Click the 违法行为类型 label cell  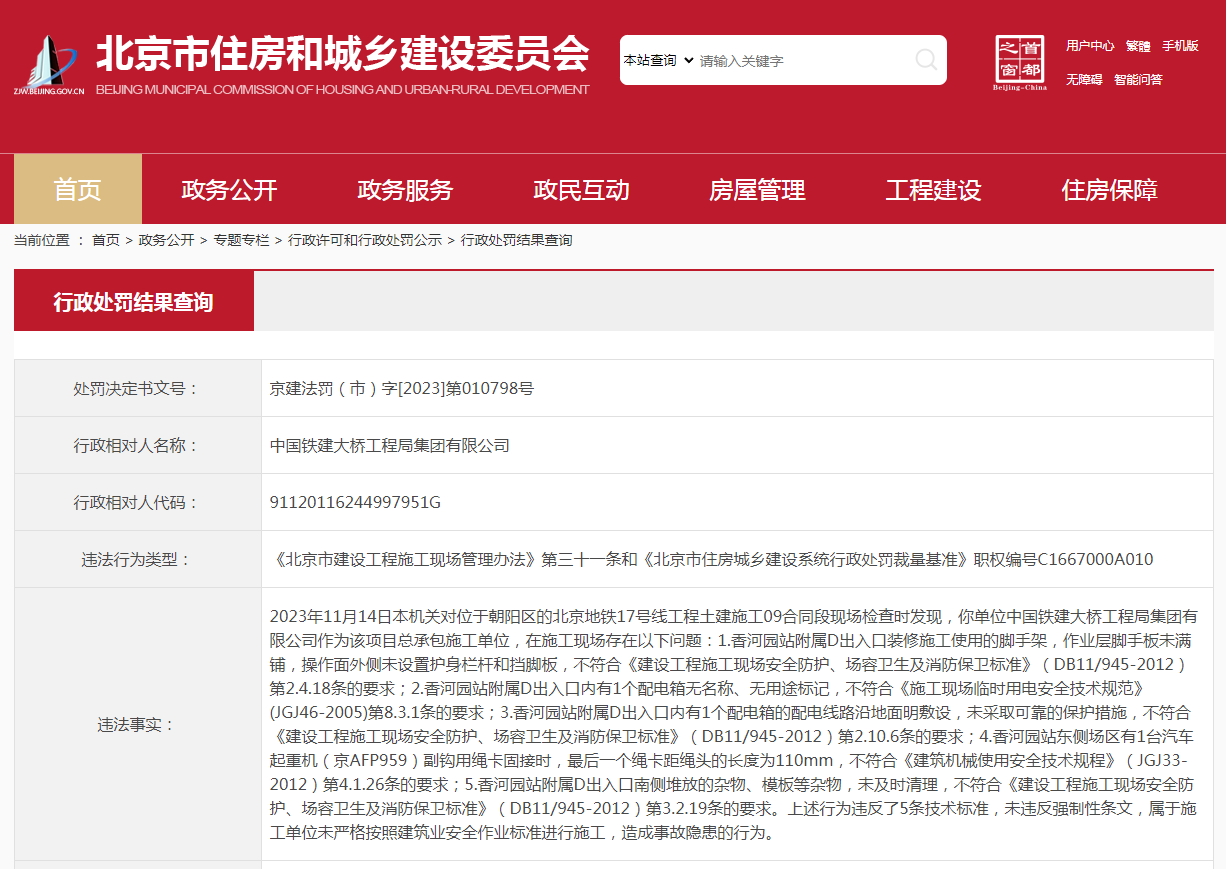pos(138,559)
